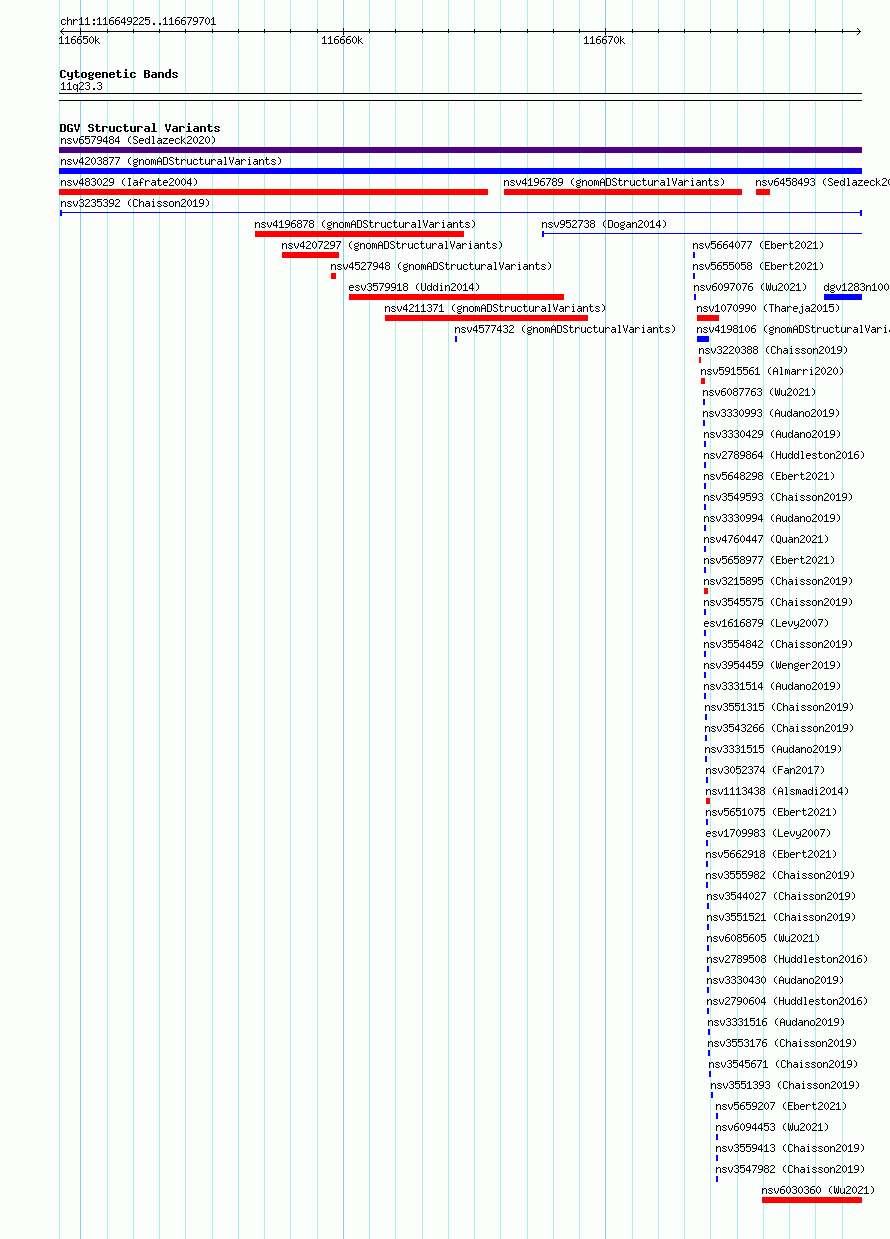890x1239 pixels.
Task: Click nsv5651075 (Ebert2021) label
Action: click(x=771, y=812)
